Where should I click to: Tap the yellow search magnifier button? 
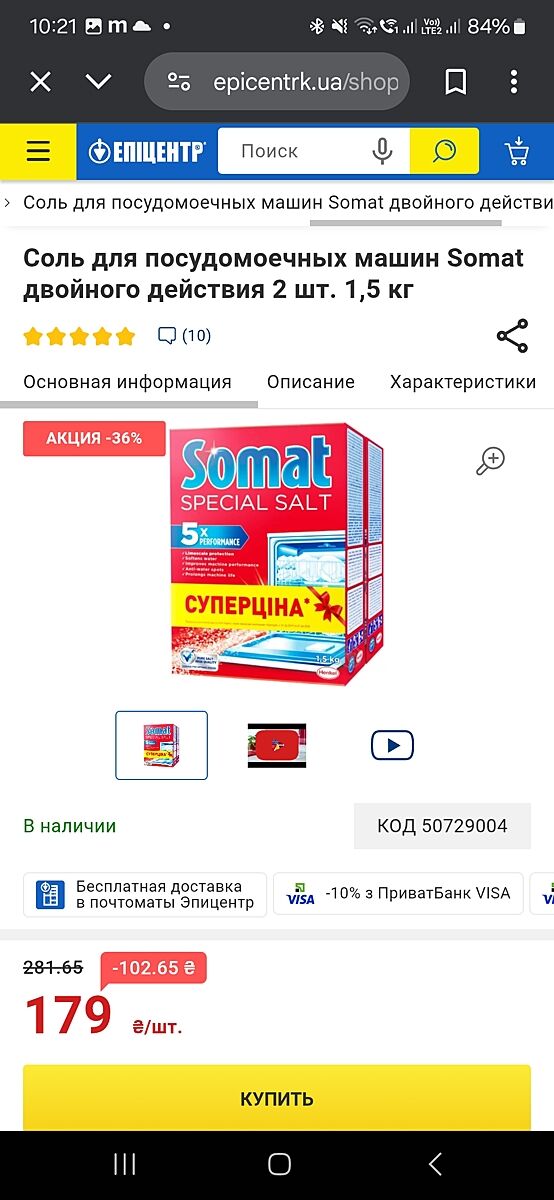444,152
